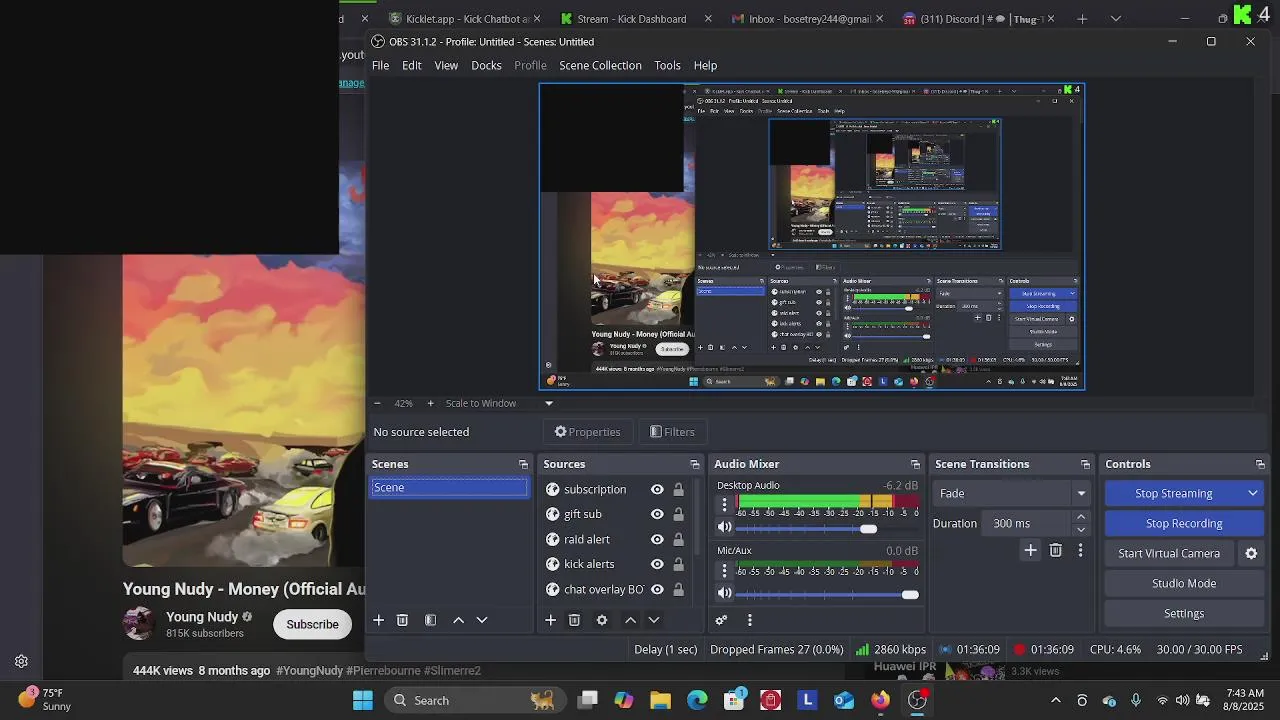Unlock the subscription source lock icon
1280x720 pixels.
pyautogui.click(x=678, y=489)
